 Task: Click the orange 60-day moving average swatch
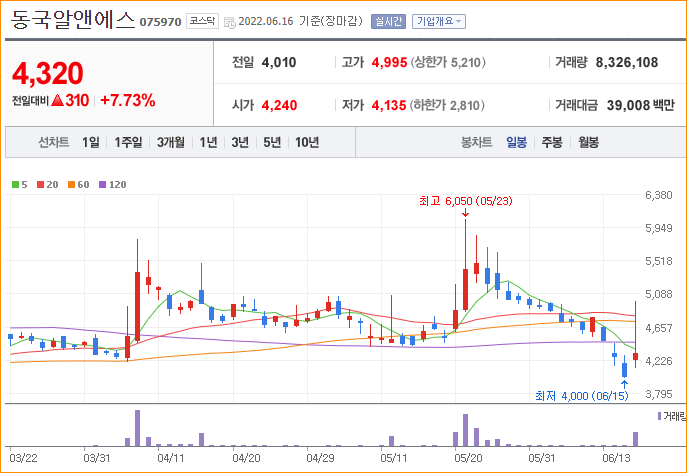(x=71, y=185)
